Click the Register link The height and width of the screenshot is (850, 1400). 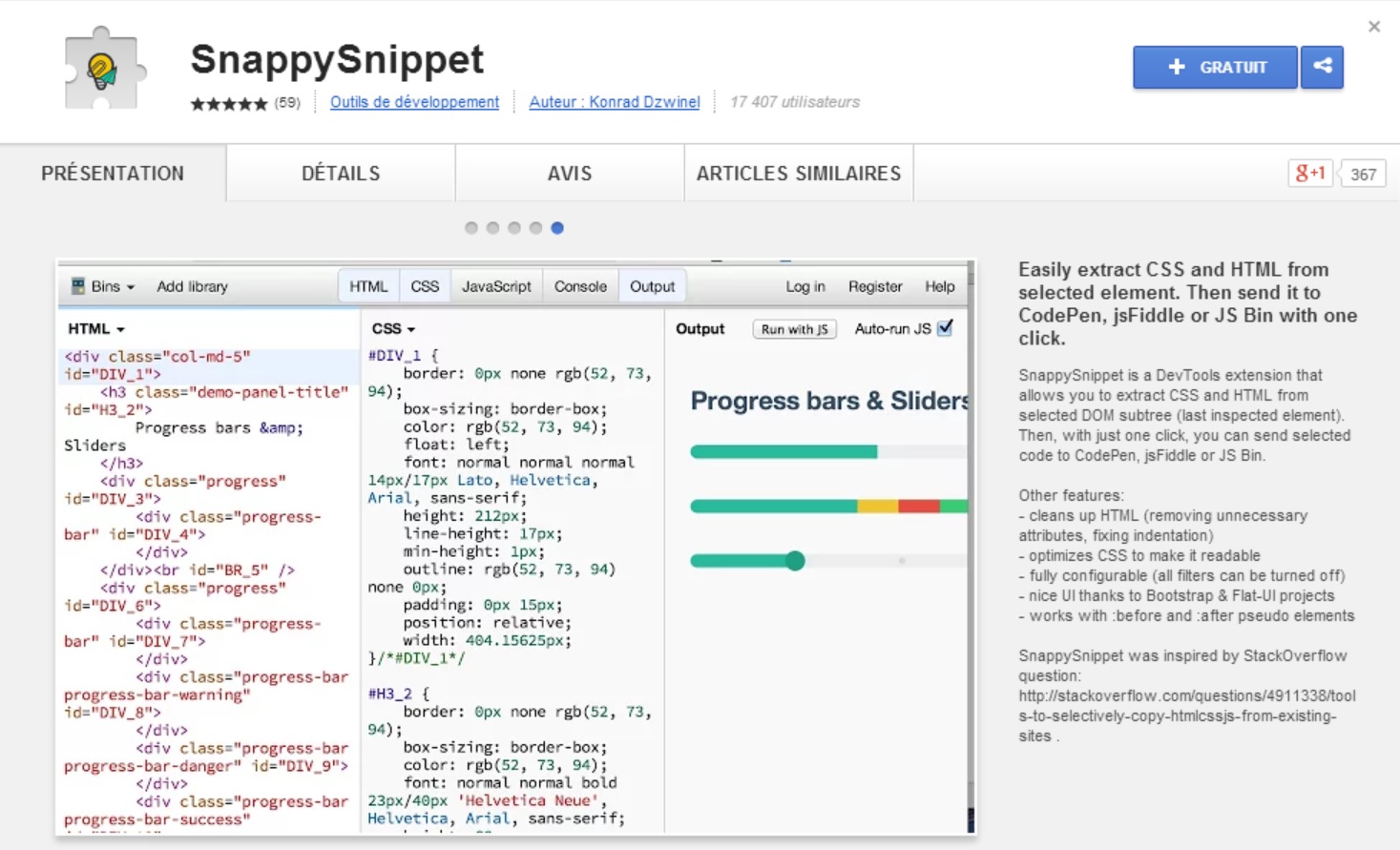tap(875, 286)
